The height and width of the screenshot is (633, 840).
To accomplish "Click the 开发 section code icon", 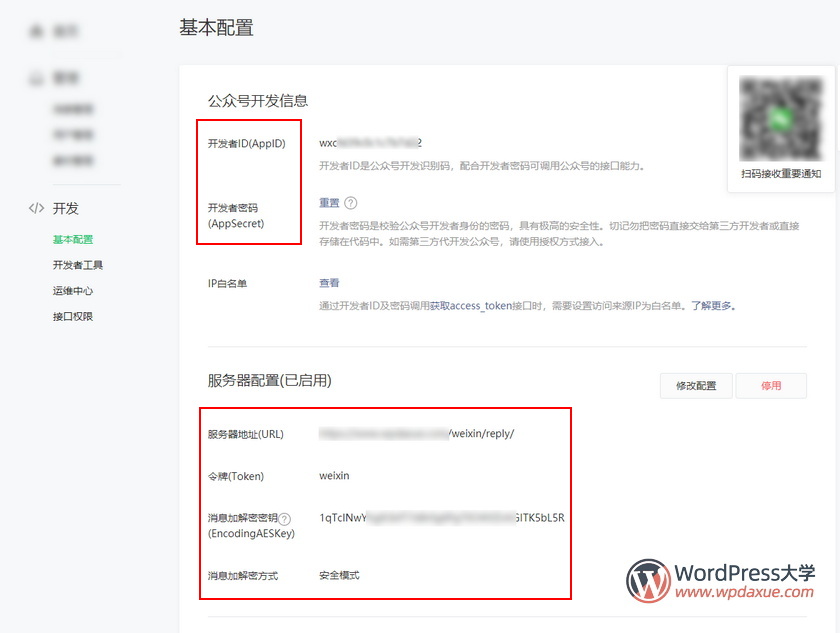I will tap(36, 208).
